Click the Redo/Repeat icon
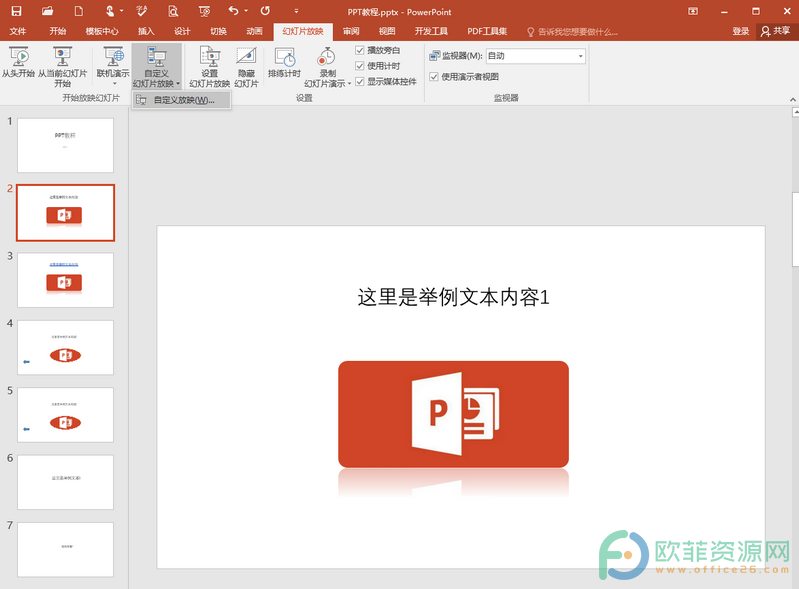 [x=265, y=11]
